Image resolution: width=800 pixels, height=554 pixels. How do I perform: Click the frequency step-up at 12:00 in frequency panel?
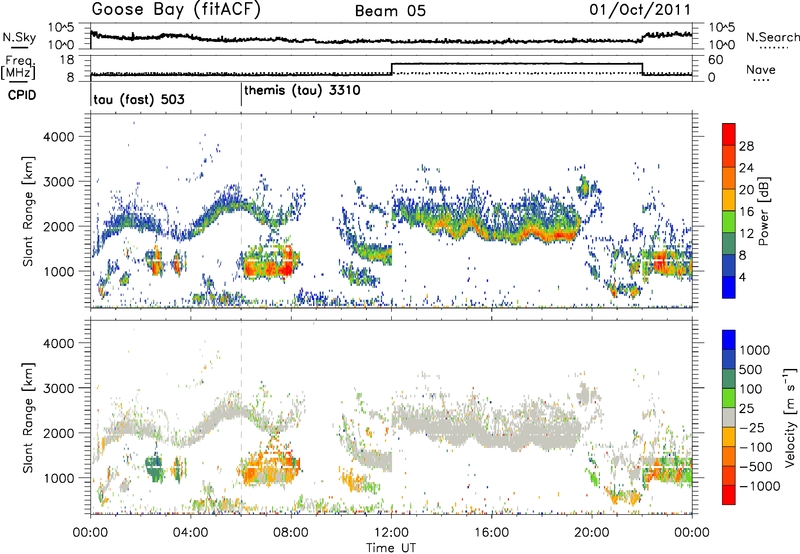pyautogui.click(x=391, y=68)
